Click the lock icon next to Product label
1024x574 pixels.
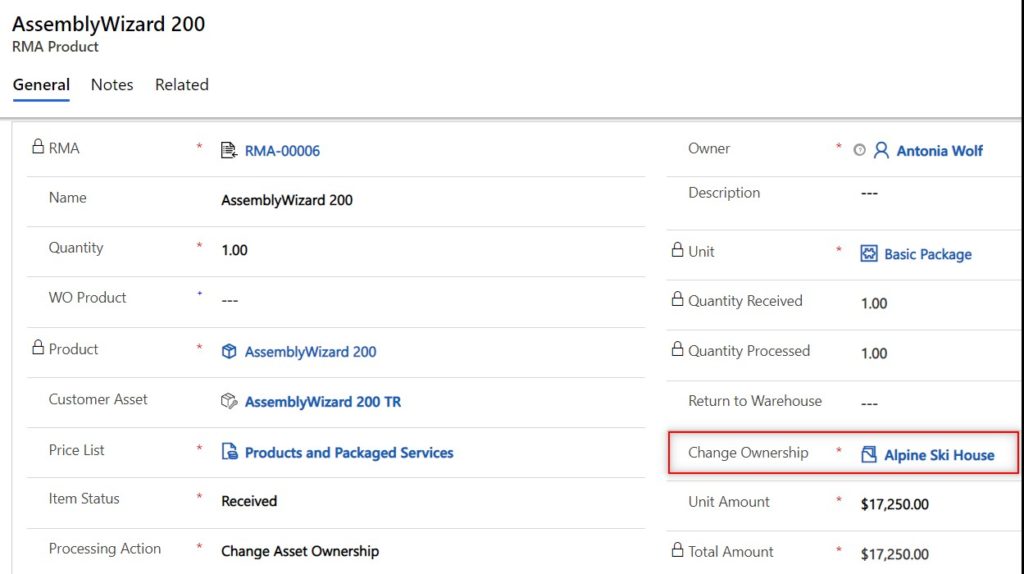click(x=38, y=347)
